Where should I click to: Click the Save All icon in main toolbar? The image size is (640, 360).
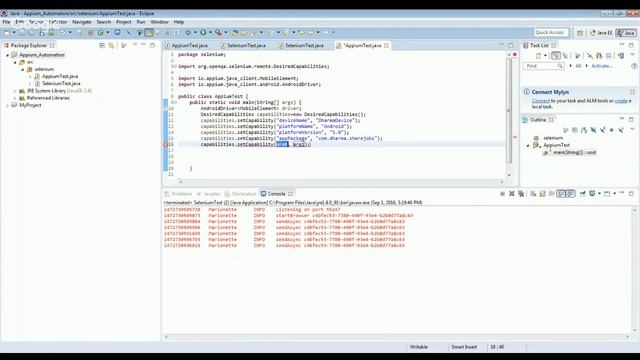[31, 32]
